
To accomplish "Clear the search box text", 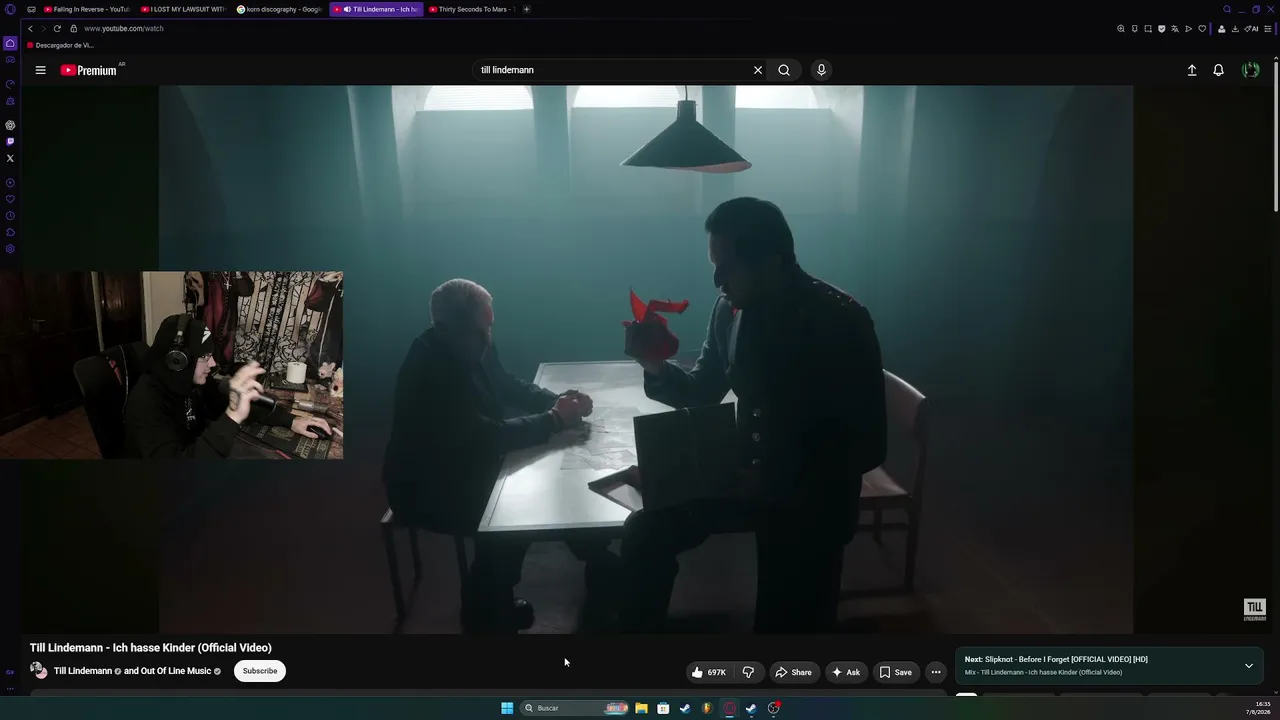I will (x=758, y=70).
